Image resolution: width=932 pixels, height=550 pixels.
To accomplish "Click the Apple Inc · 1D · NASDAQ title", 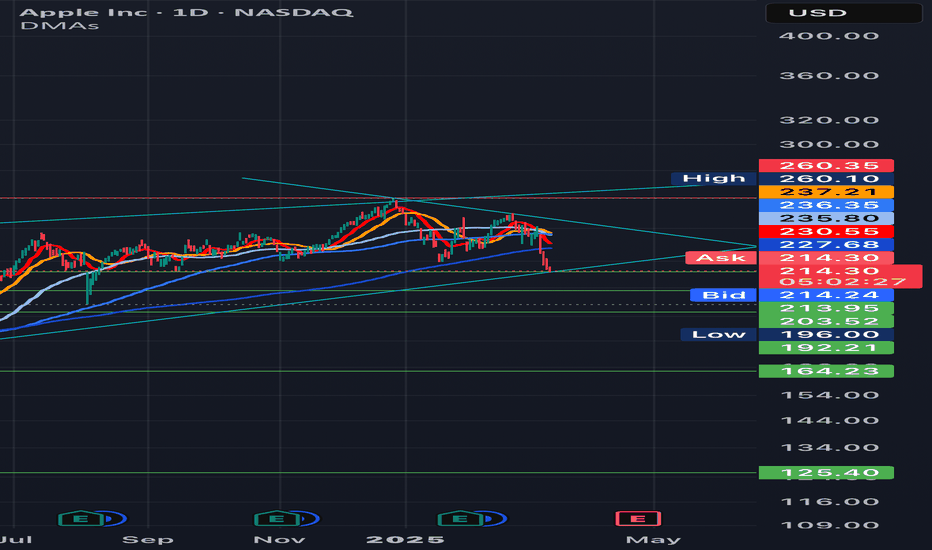I will point(187,12).
